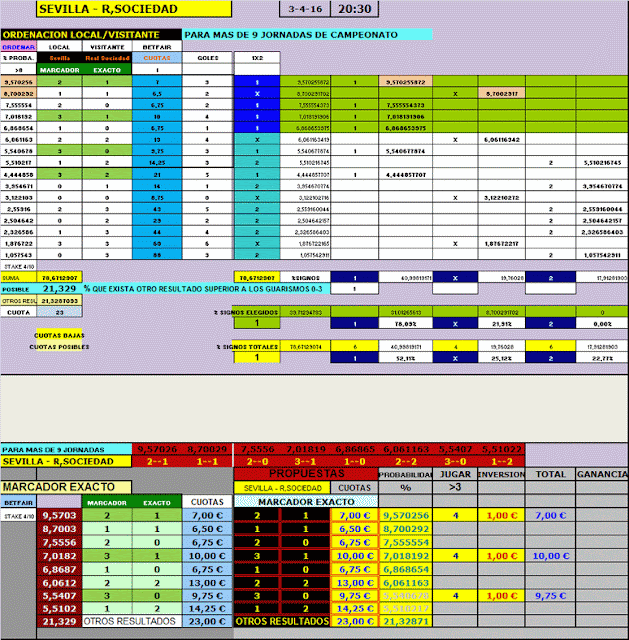
Task: Select the 25,12% percentage cell
Action: [x=501, y=358]
